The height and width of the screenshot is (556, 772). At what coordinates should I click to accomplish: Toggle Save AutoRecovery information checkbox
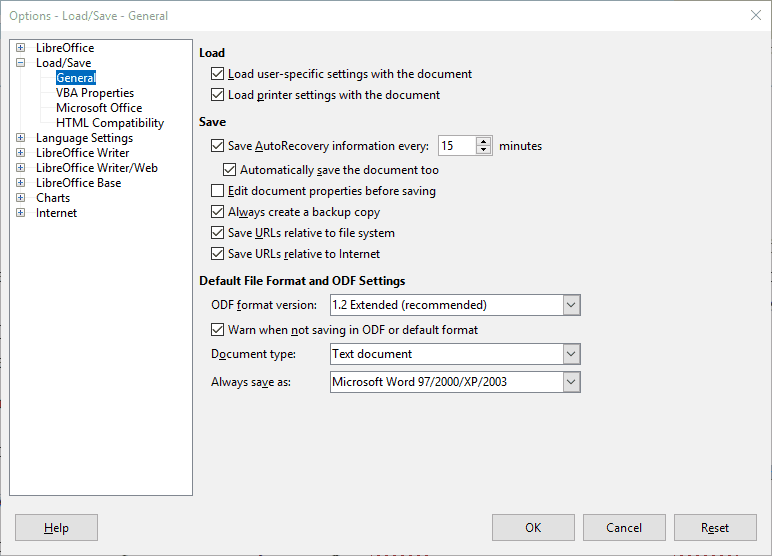coord(217,146)
